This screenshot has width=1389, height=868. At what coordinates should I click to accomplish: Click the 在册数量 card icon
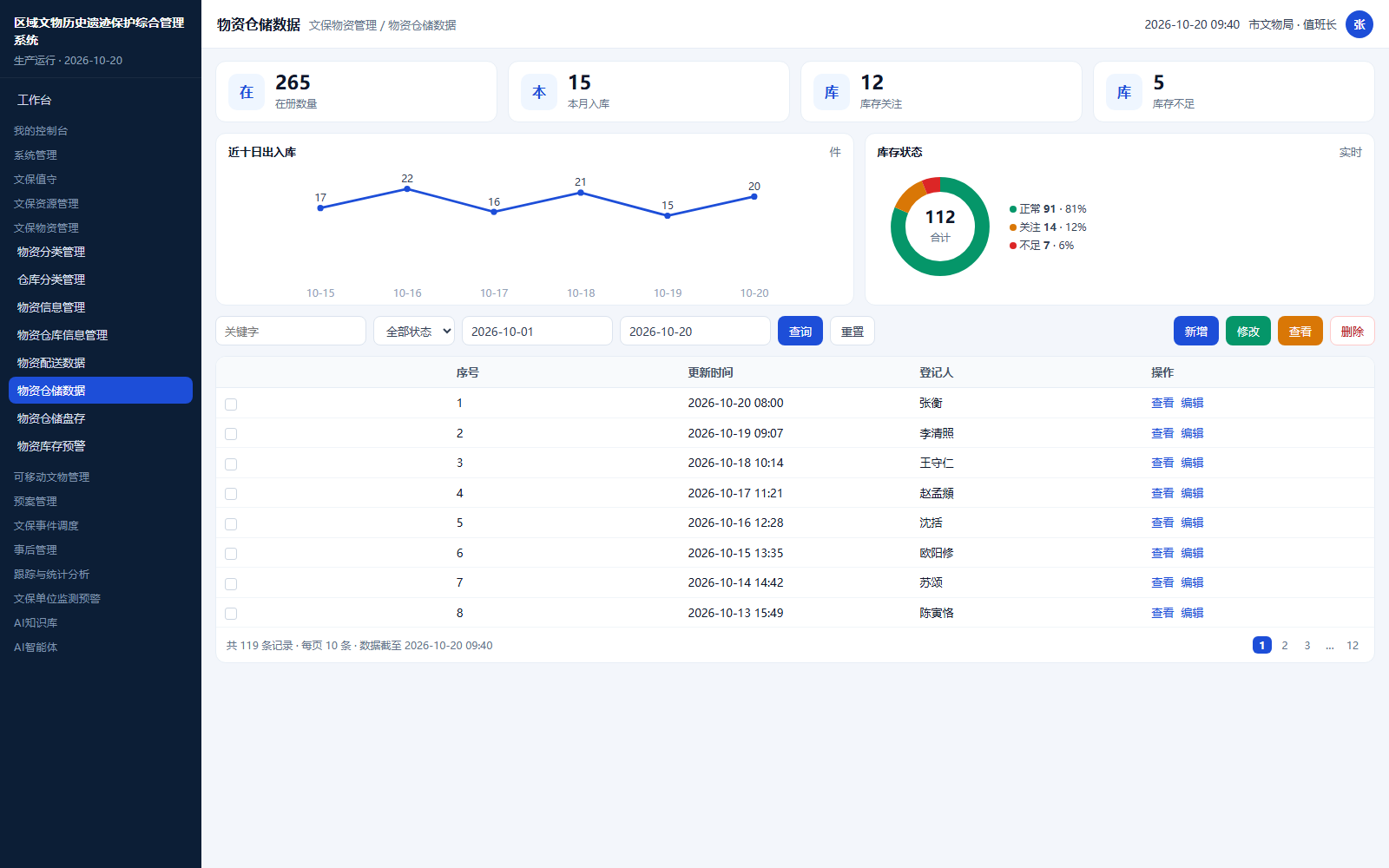click(247, 92)
